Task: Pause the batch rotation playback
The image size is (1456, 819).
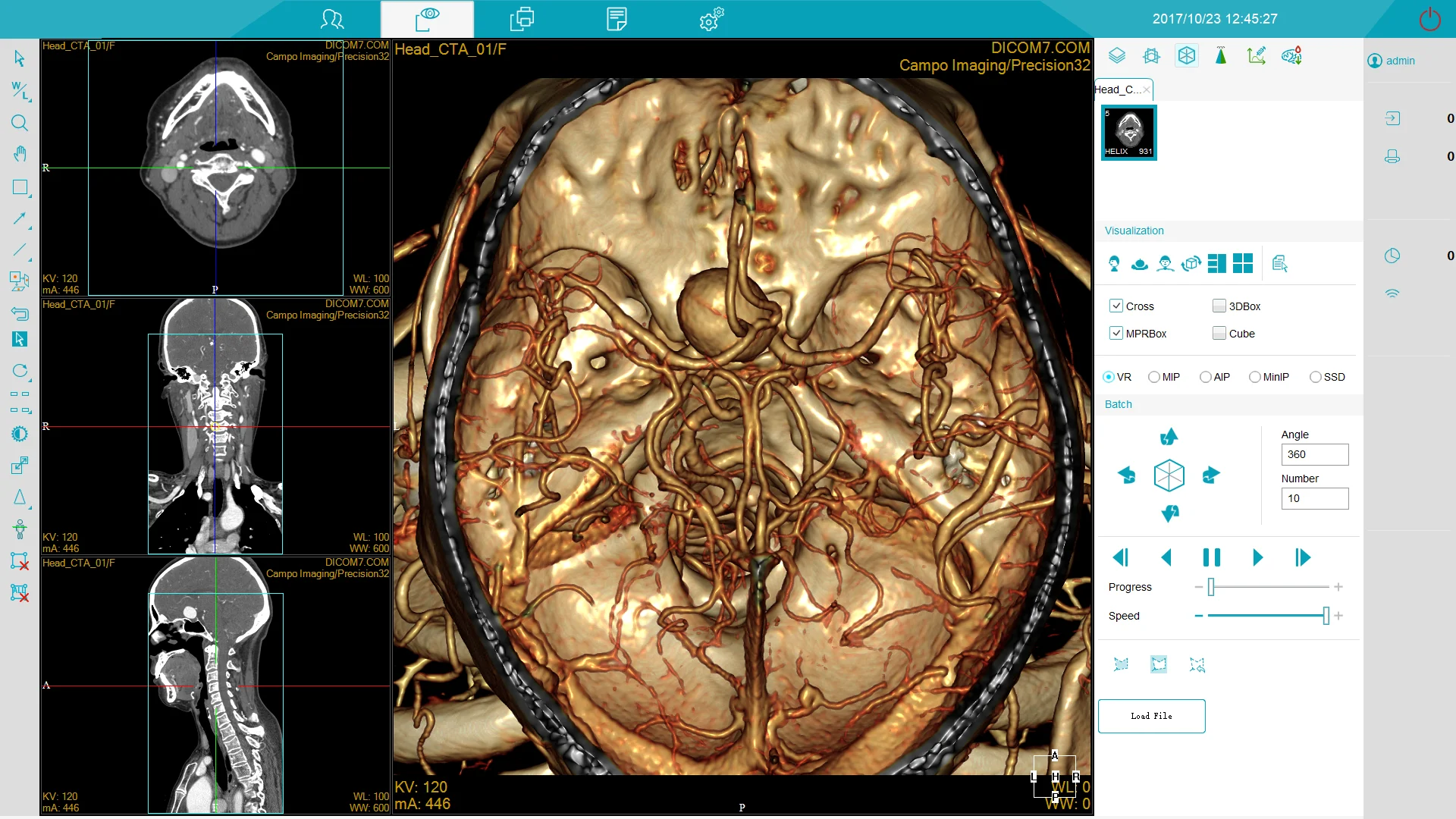Action: 1212,557
